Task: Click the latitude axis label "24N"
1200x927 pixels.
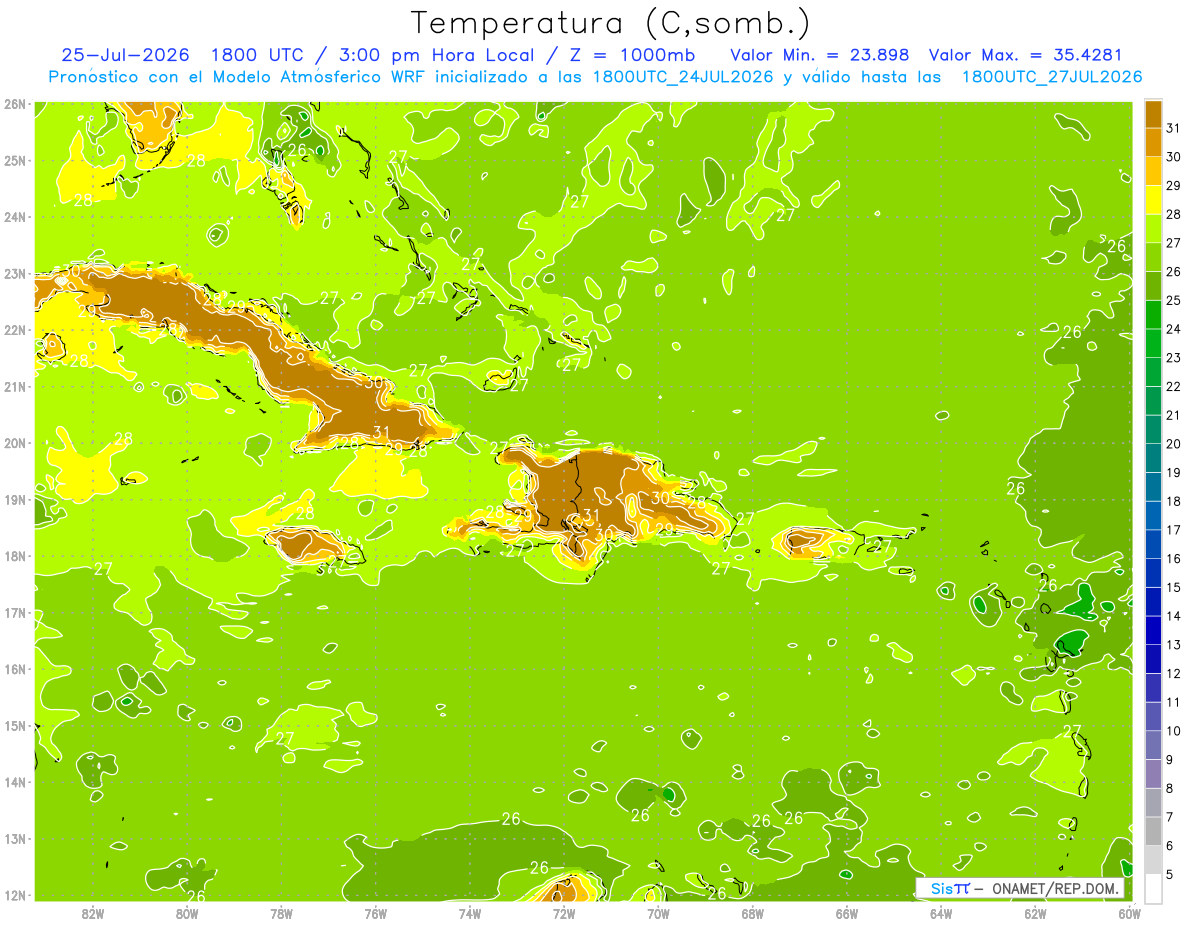Action: point(14,217)
